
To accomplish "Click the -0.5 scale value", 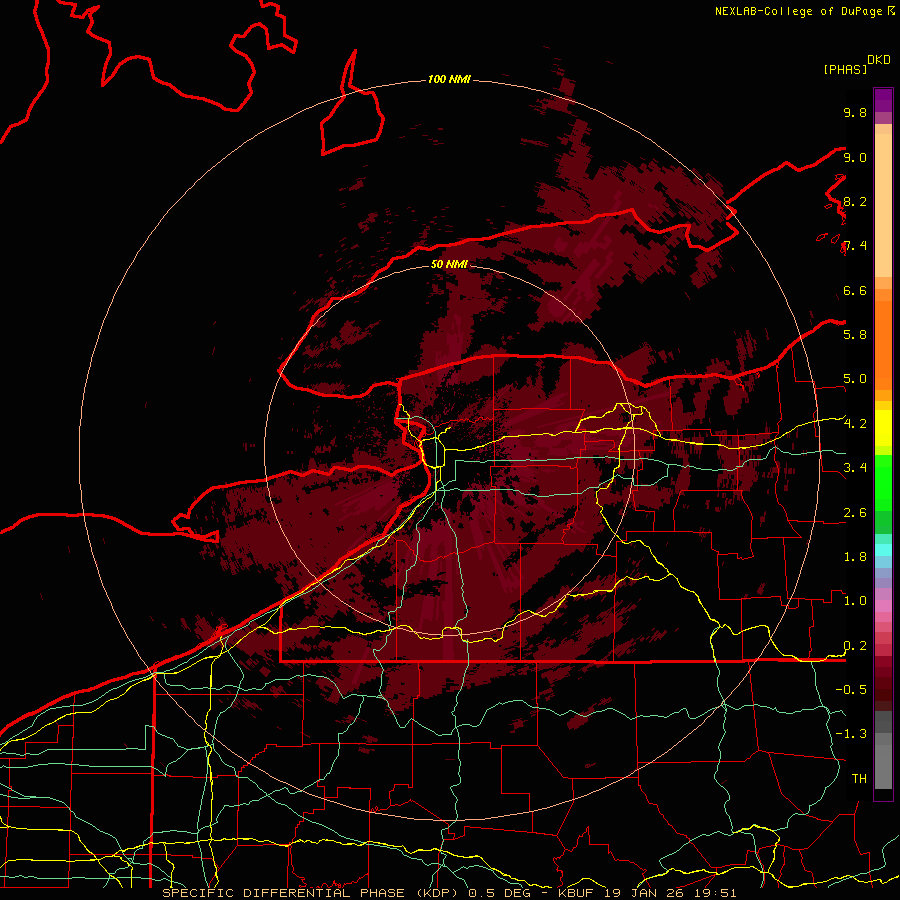I will (851, 689).
